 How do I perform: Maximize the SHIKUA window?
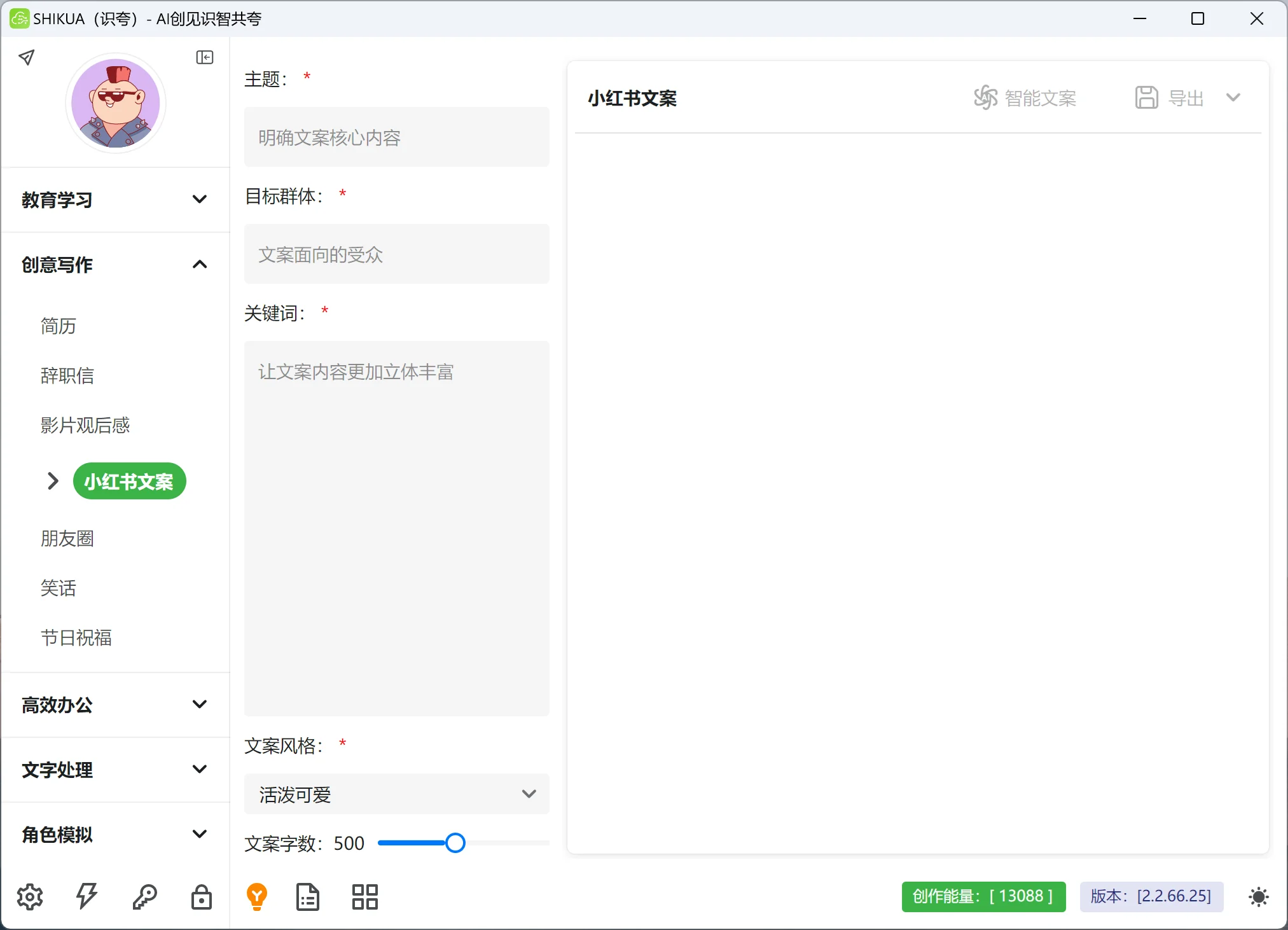coord(1198,18)
